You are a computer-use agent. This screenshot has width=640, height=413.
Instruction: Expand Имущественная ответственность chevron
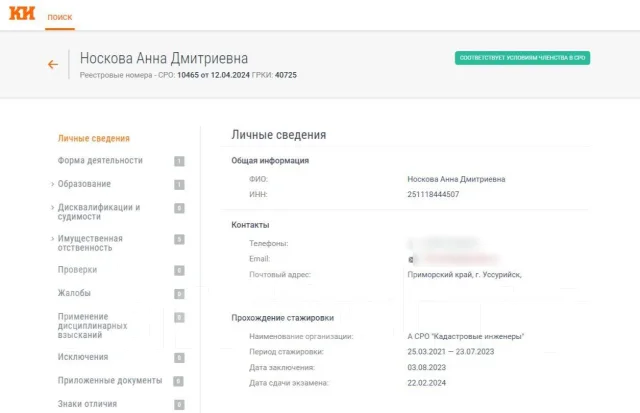(x=52, y=239)
